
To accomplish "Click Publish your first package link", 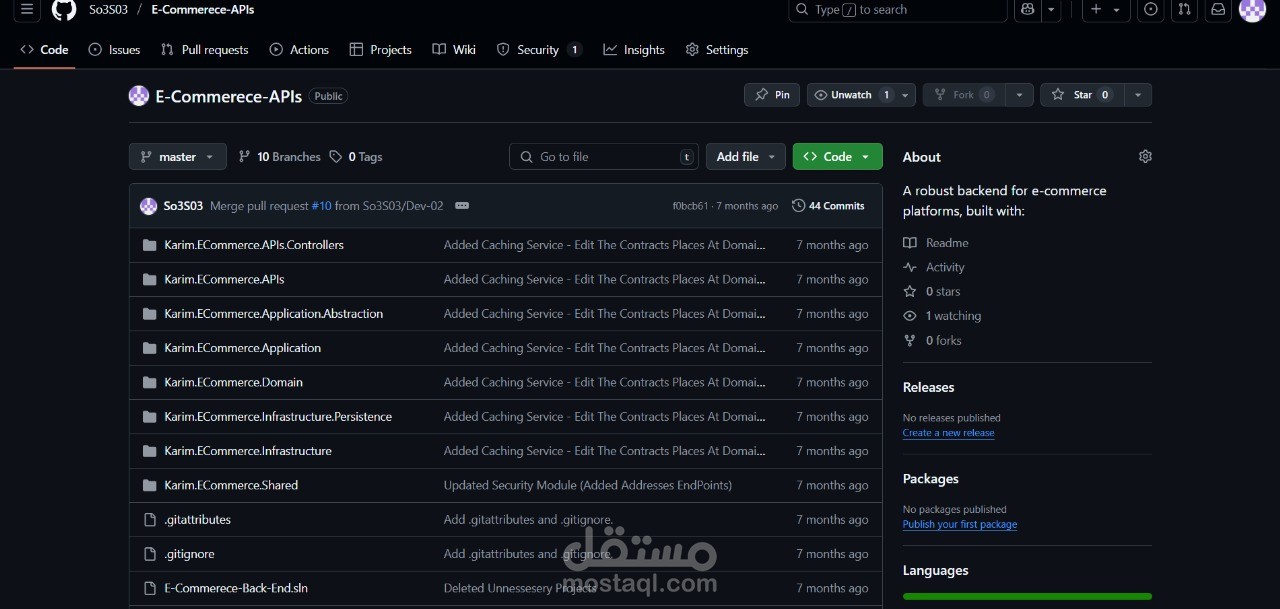I will pyautogui.click(x=960, y=525).
